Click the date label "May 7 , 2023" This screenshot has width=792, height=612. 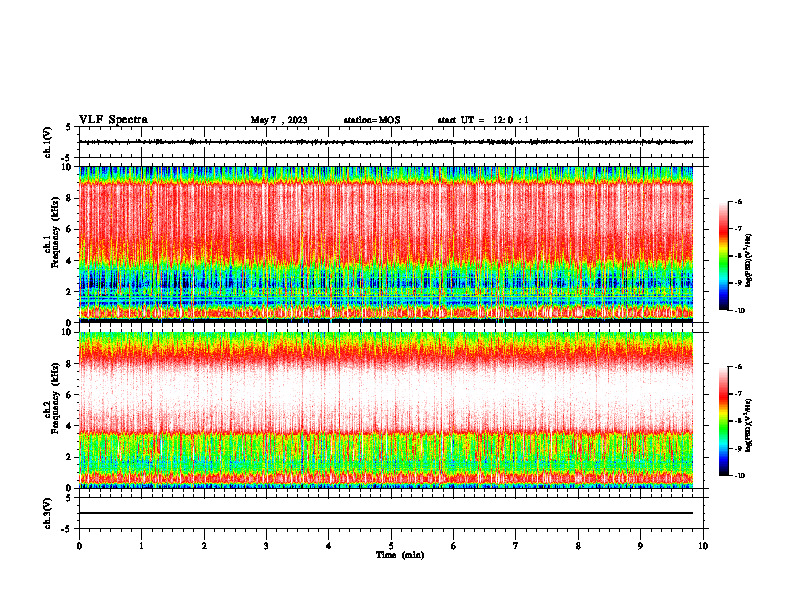coord(279,120)
